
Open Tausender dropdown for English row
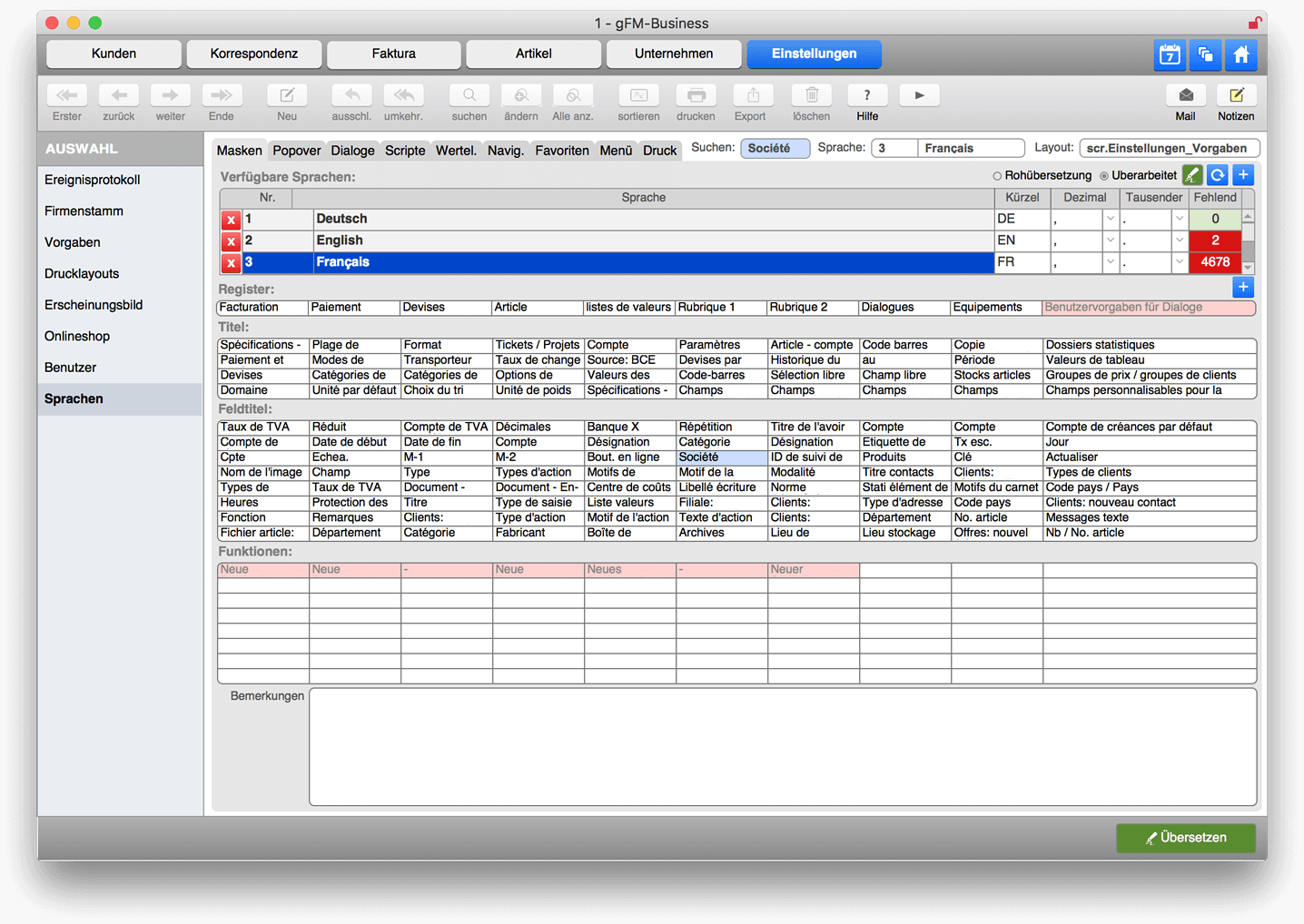click(1179, 241)
